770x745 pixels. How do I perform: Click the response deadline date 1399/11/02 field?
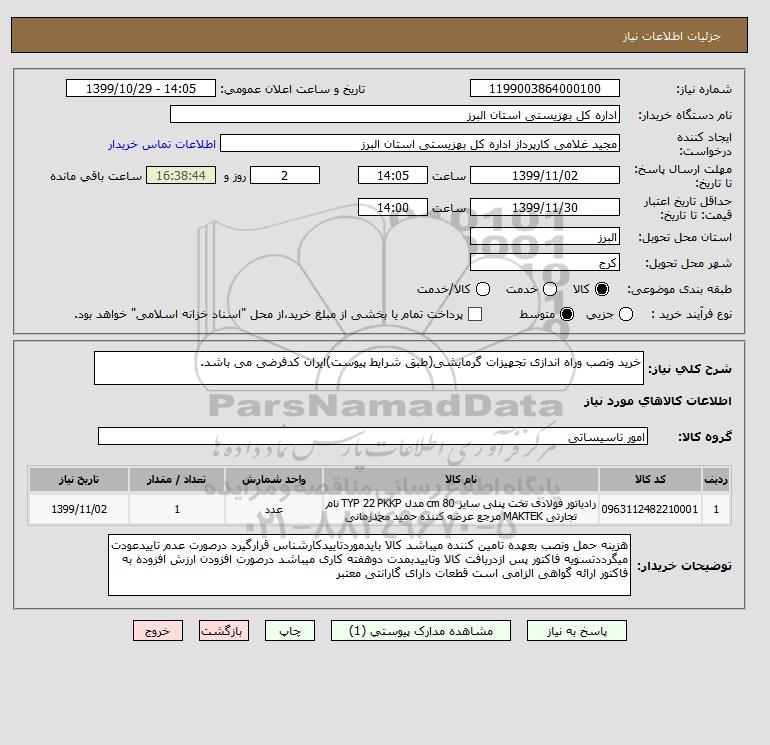pos(545,175)
